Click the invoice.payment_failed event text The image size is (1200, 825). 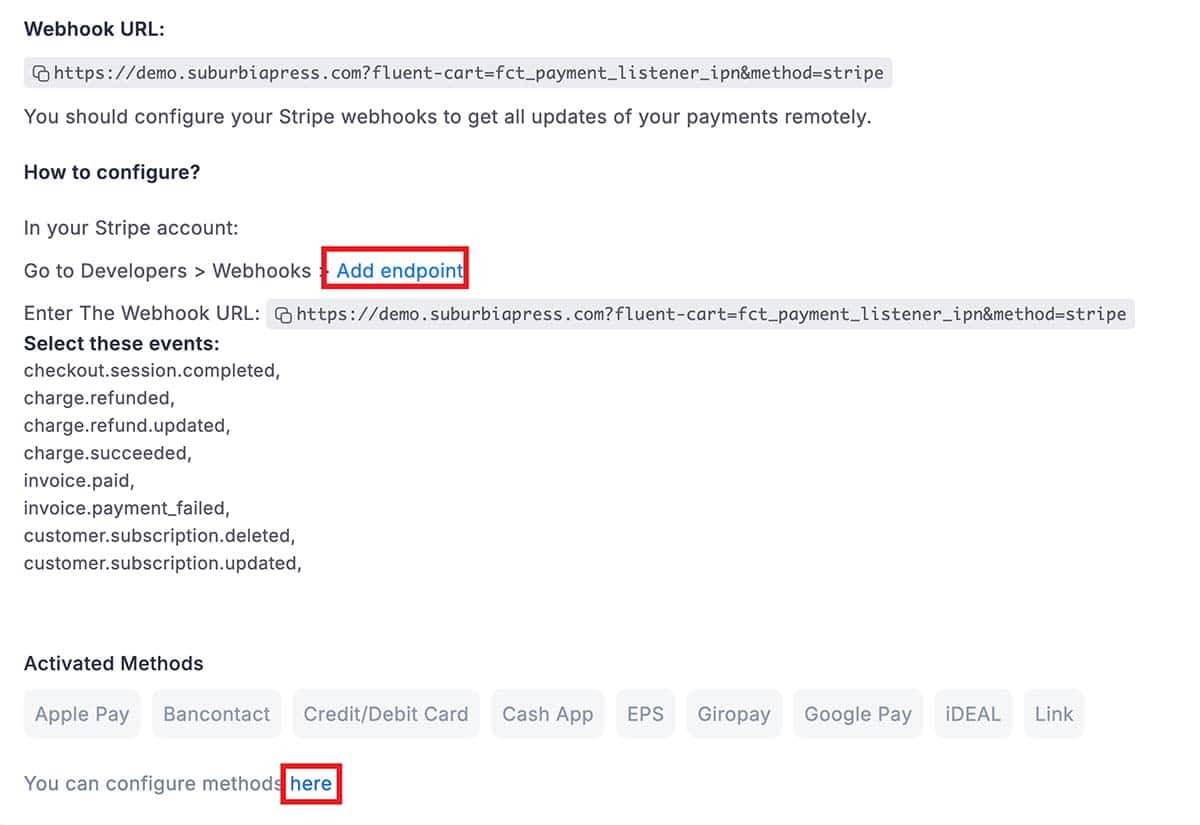tap(127, 508)
